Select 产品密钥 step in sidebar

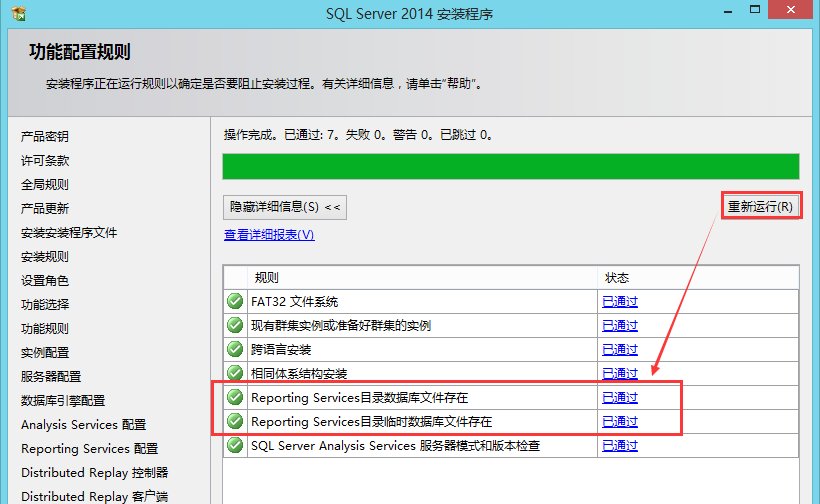pyautogui.click(x=45, y=136)
